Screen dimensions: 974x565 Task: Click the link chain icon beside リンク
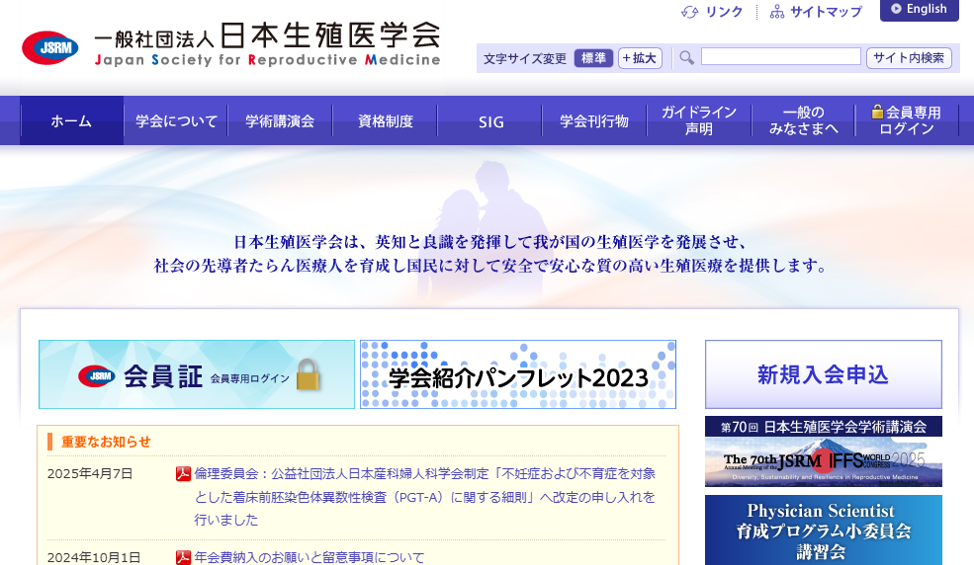(x=690, y=12)
